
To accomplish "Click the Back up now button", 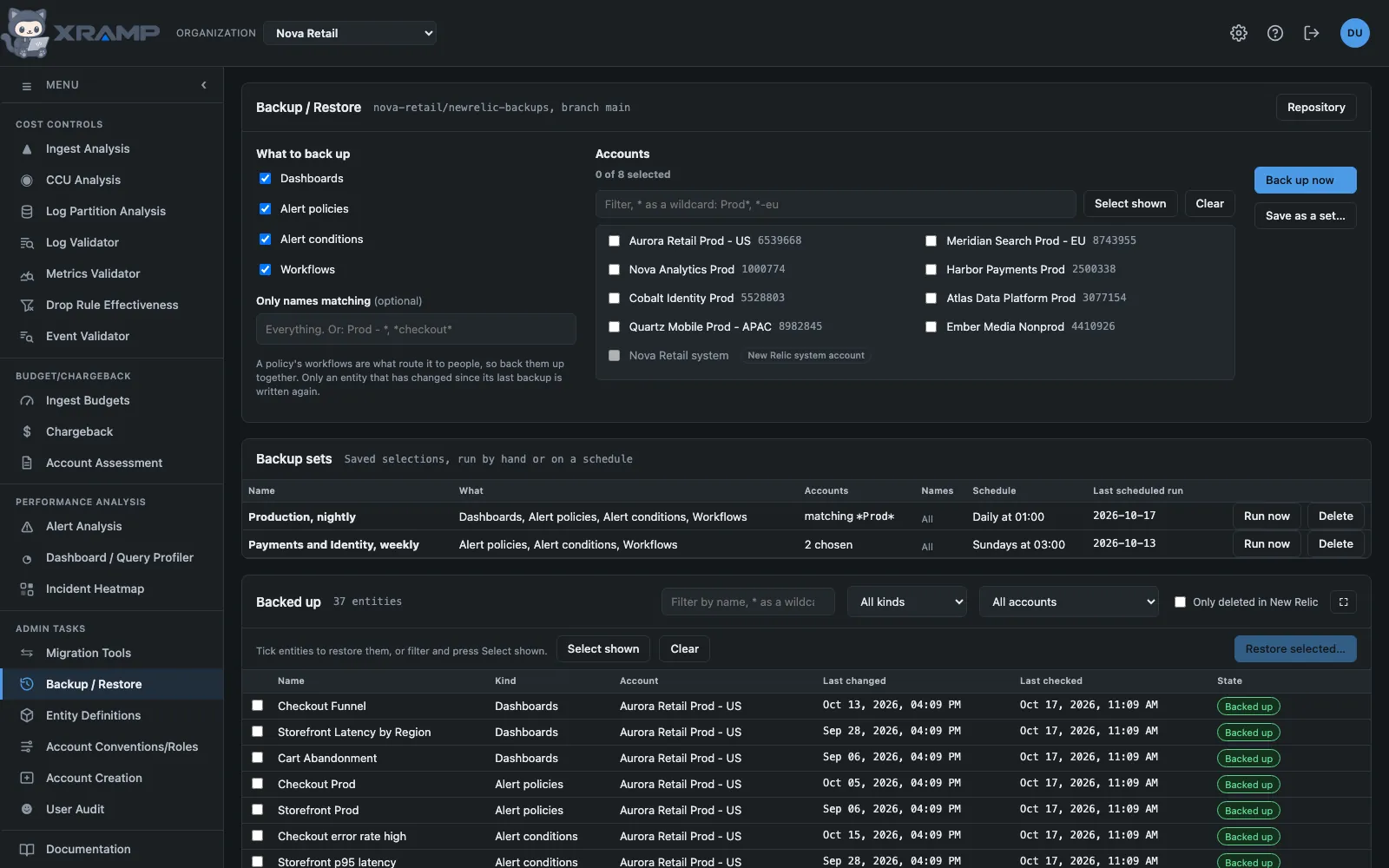I will click(1305, 181).
